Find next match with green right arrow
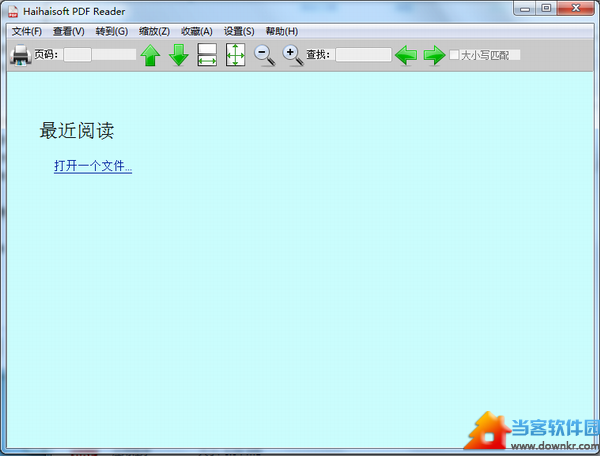This screenshot has height=456, width=600. (434, 55)
